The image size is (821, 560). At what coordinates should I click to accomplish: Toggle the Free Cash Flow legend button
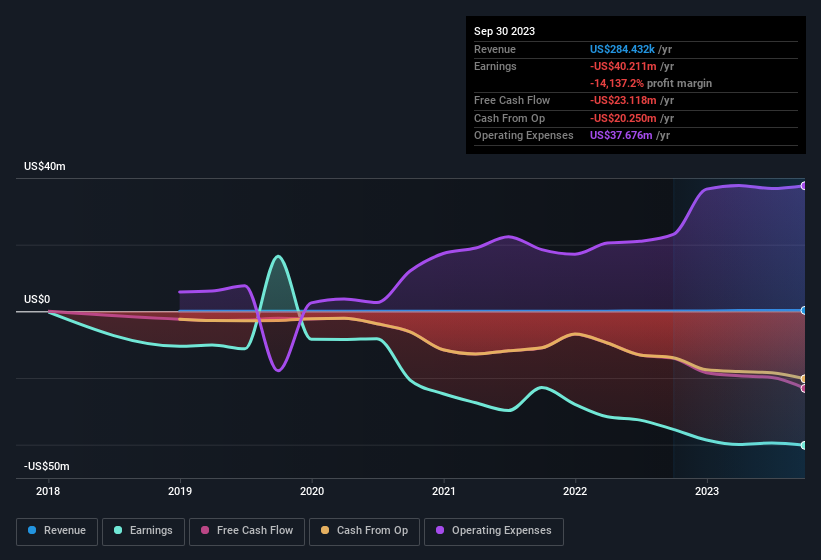(x=247, y=531)
